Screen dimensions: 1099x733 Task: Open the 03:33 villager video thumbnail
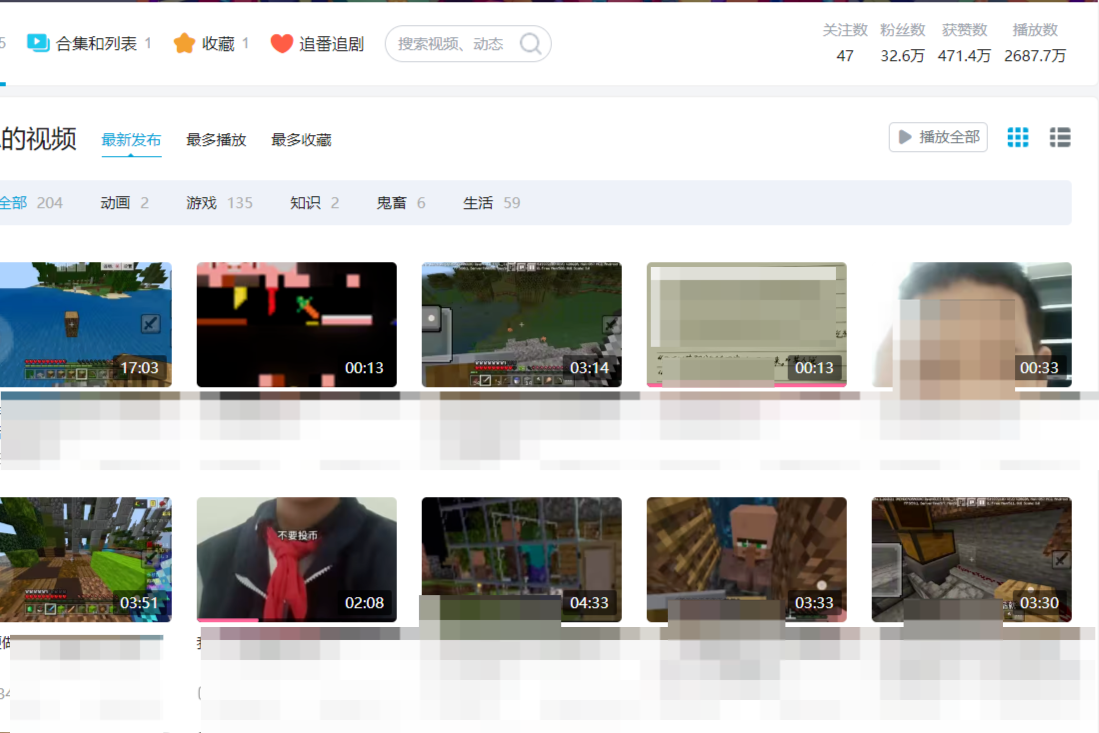coord(746,559)
